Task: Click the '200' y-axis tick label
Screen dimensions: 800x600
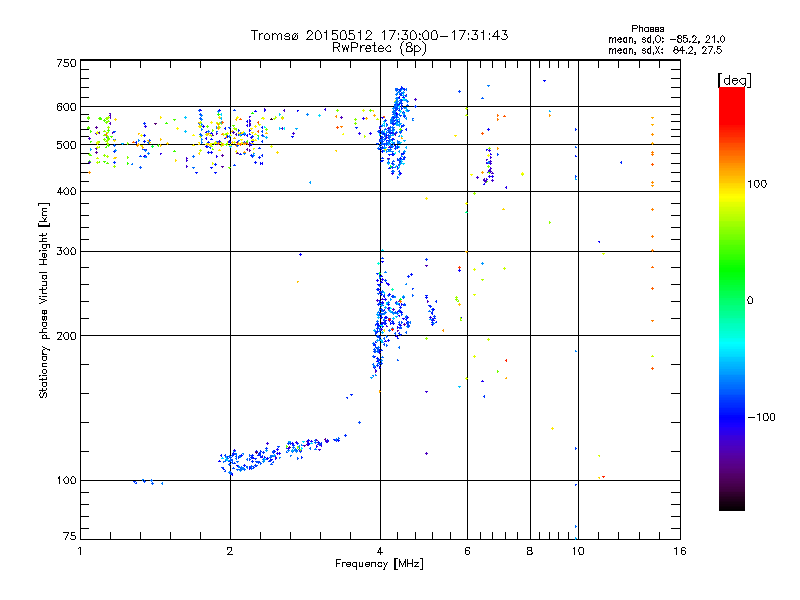Action: pos(66,336)
